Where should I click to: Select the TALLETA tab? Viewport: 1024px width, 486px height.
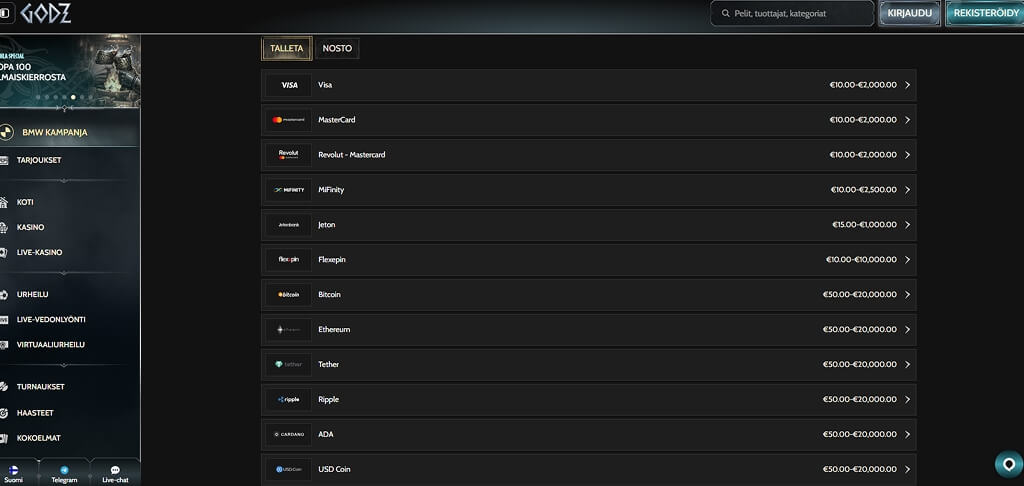tap(287, 48)
